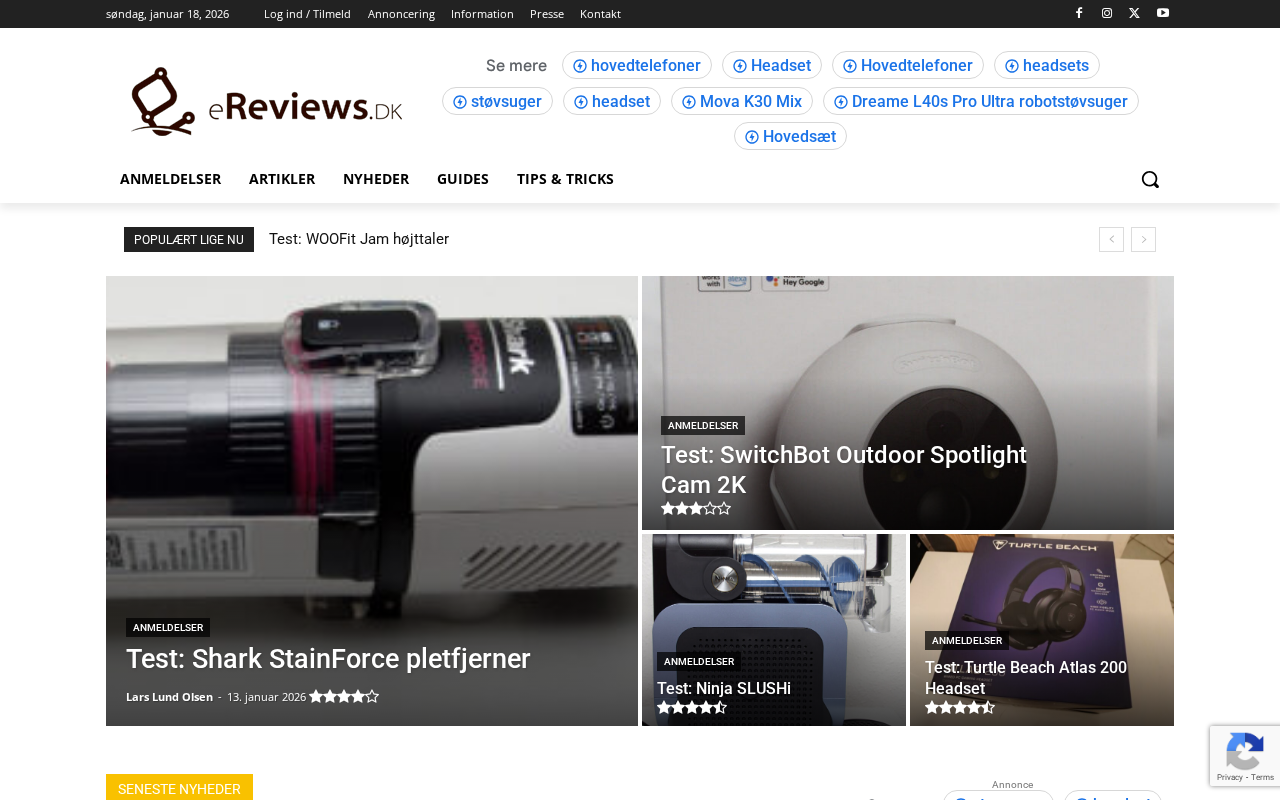Open the Kontakt link

click(600, 14)
